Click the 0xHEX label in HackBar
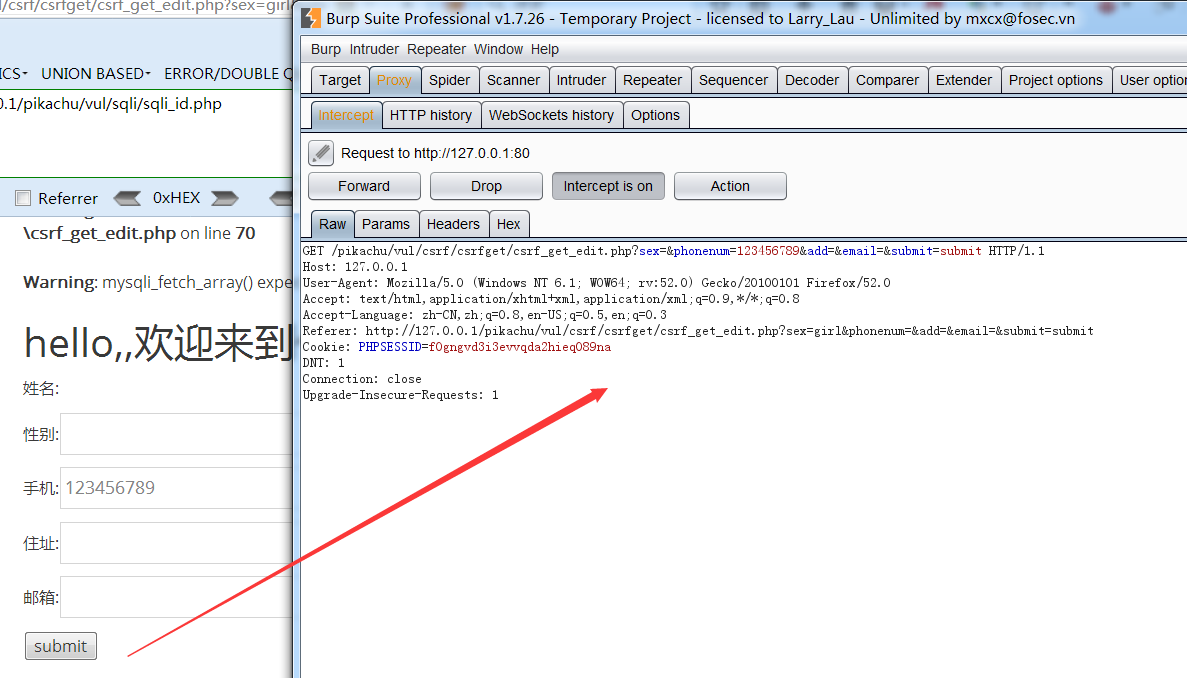1187x678 pixels. coord(176,198)
